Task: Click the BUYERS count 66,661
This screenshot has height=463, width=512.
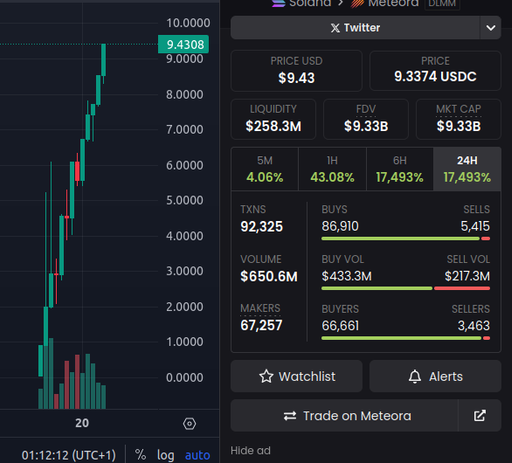Action: click(x=340, y=326)
